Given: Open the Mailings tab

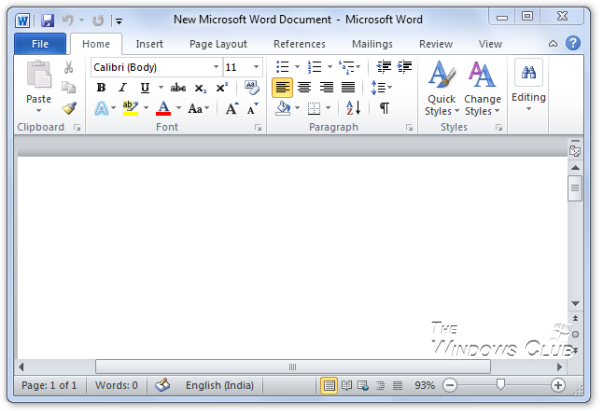Looking at the screenshot, I should pyautogui.click(x=372, y=44).
